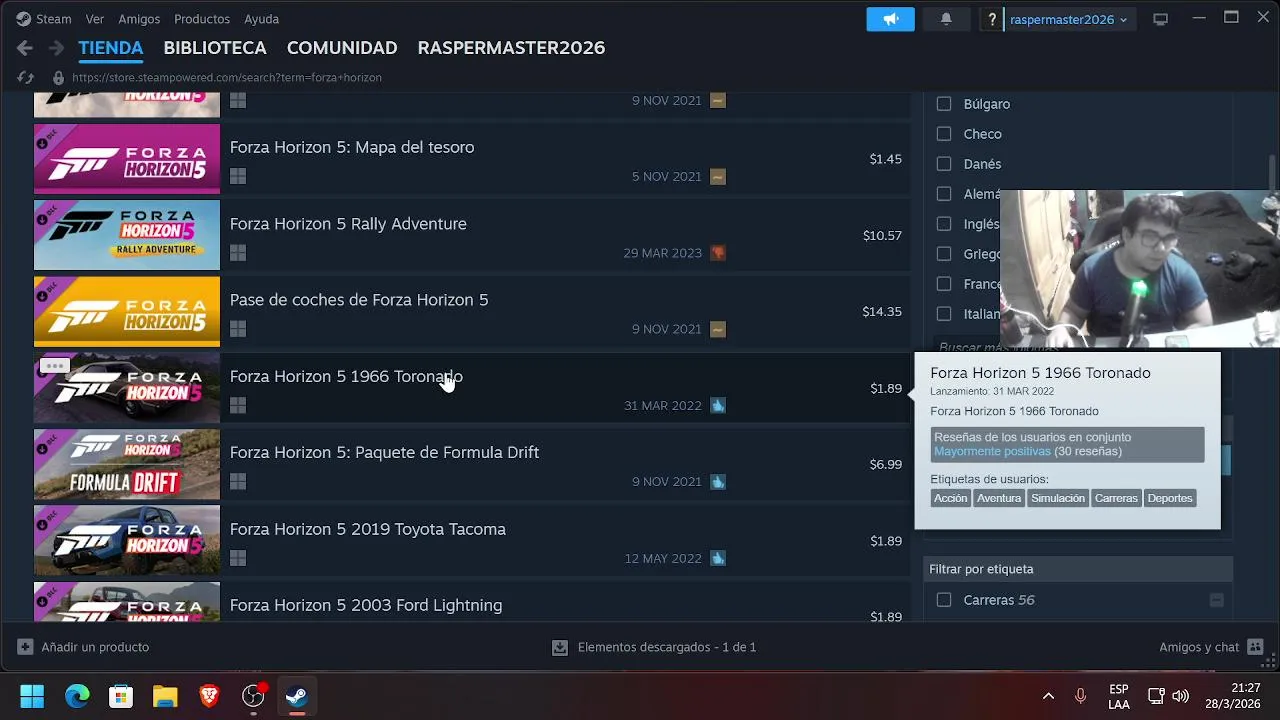
Task: Enable the Checo language checkbox
Action: point(943,134)
